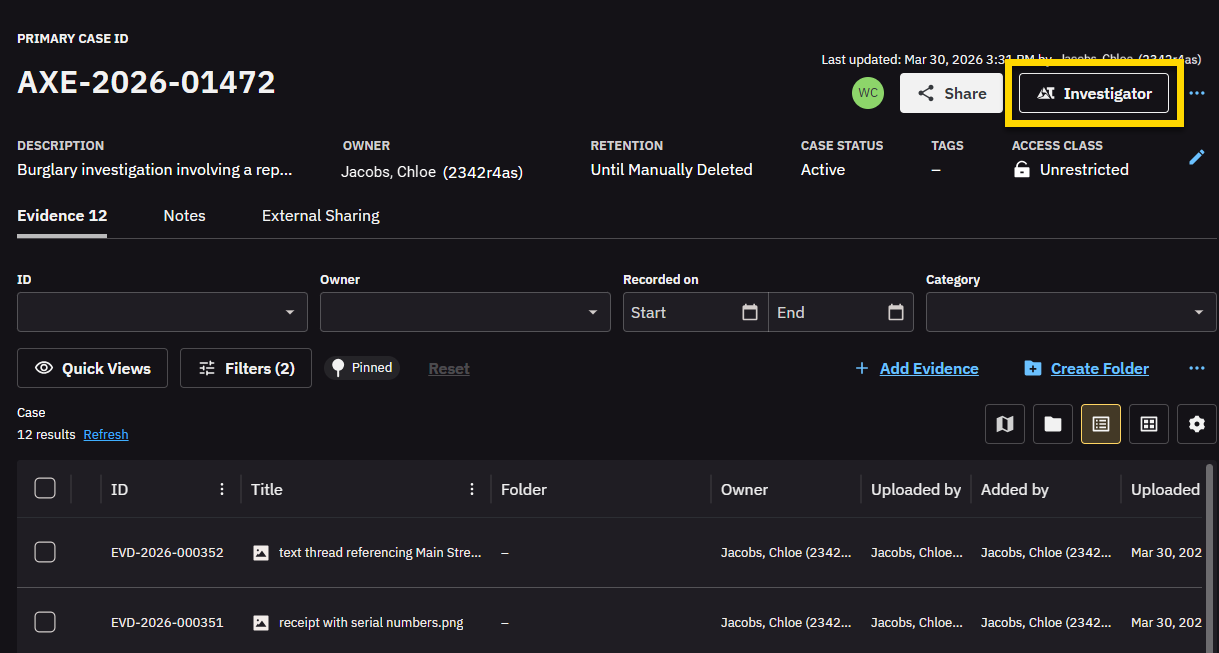1219x653 pixels.
Task: Switch to the Notes tab
Action: point(184,216)
